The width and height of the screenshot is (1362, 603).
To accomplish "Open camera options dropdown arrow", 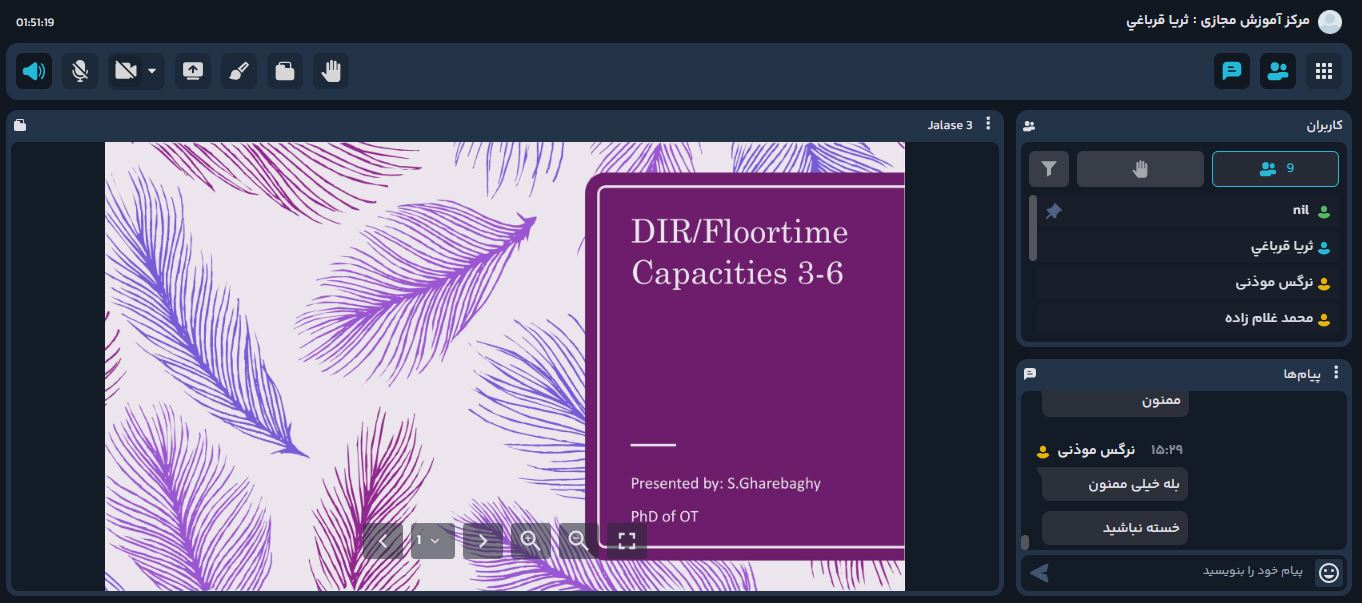I will point(152,71).
